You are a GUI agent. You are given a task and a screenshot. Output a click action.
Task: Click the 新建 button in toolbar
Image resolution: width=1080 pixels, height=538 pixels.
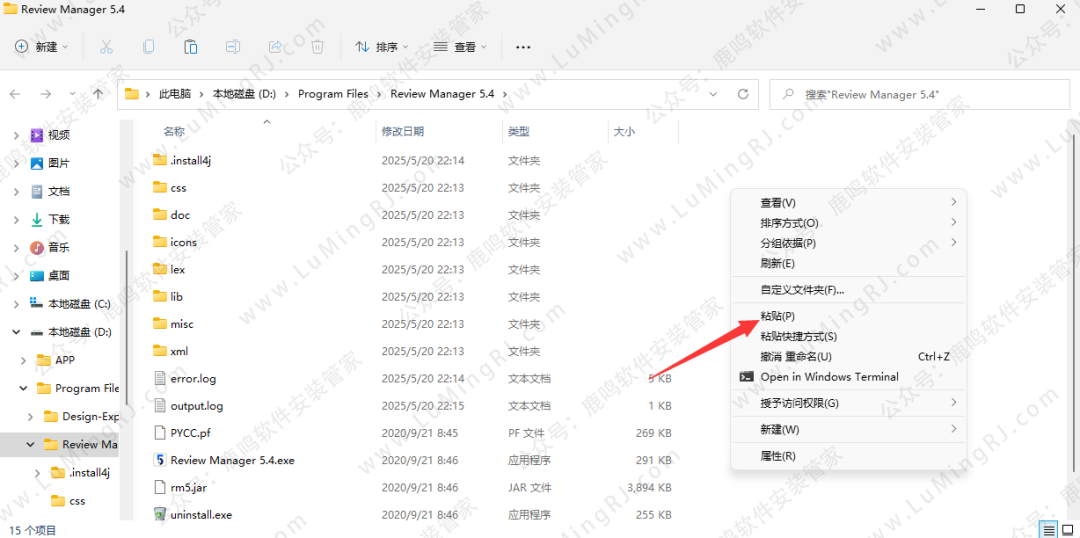(x=41, y=47)
